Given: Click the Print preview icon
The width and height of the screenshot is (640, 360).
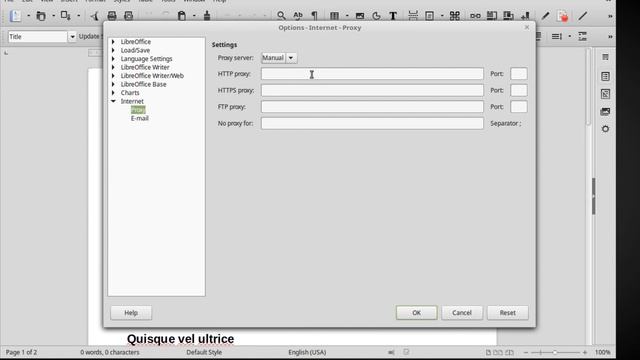Looking at the screenshot, I should [x=129, y=16].
